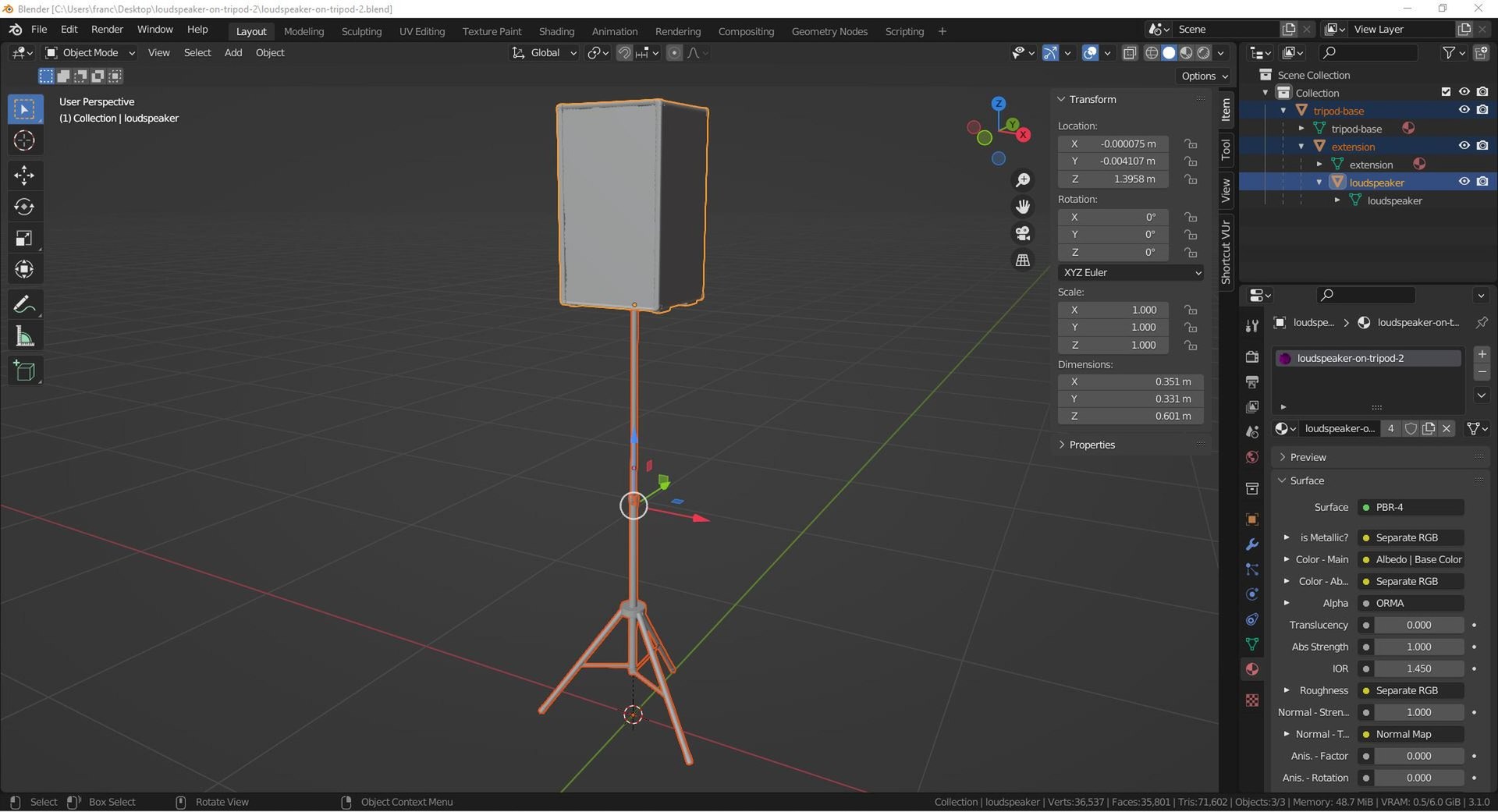
Task: Toggle the camera view icon
Action: click(x=1022, y=233)
